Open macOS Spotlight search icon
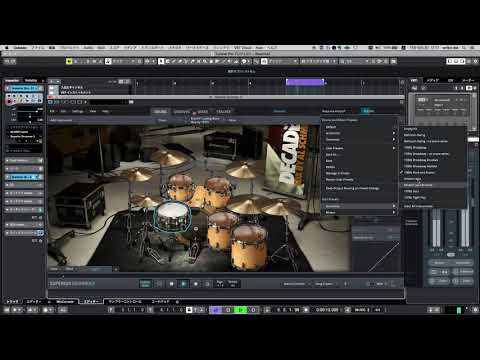Screen dimensions: 480x360 pyautogui.click(x=464, y=48)
